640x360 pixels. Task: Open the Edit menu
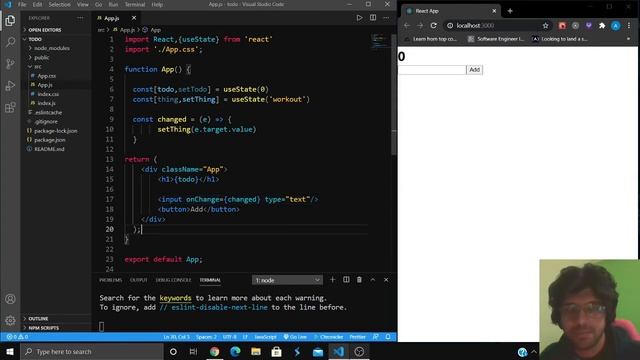tap(37, 4)
